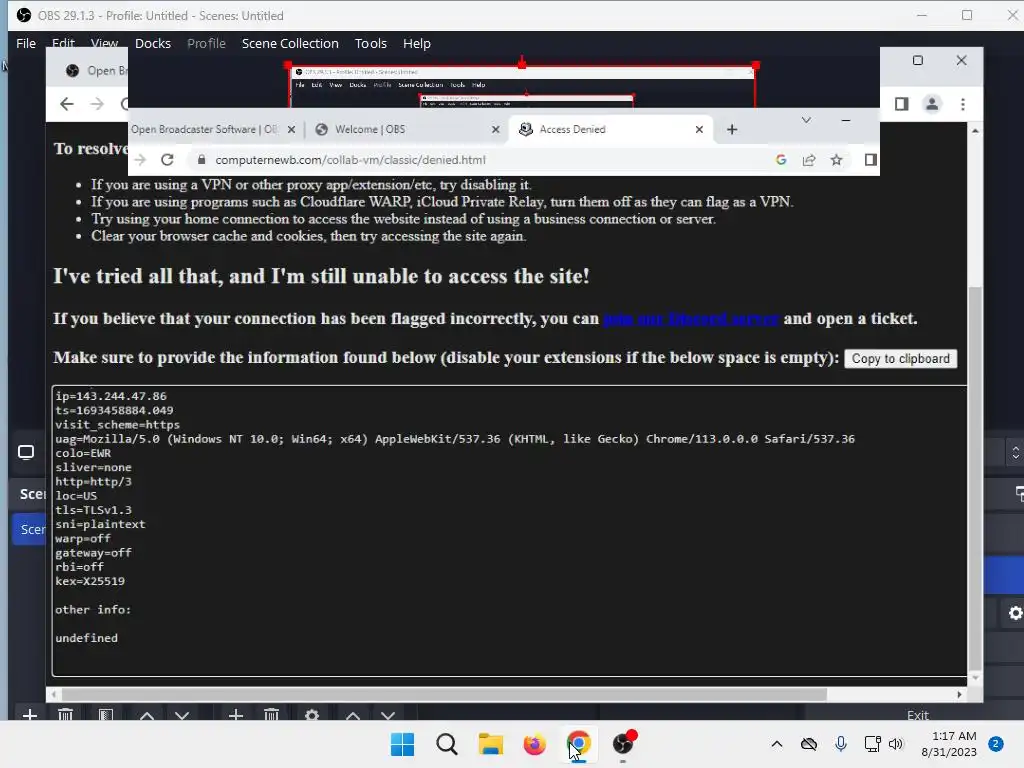The height and width of the screenshot is (768, 1024).
Task: Click inside the connection info text box
Action: (509, 531)
